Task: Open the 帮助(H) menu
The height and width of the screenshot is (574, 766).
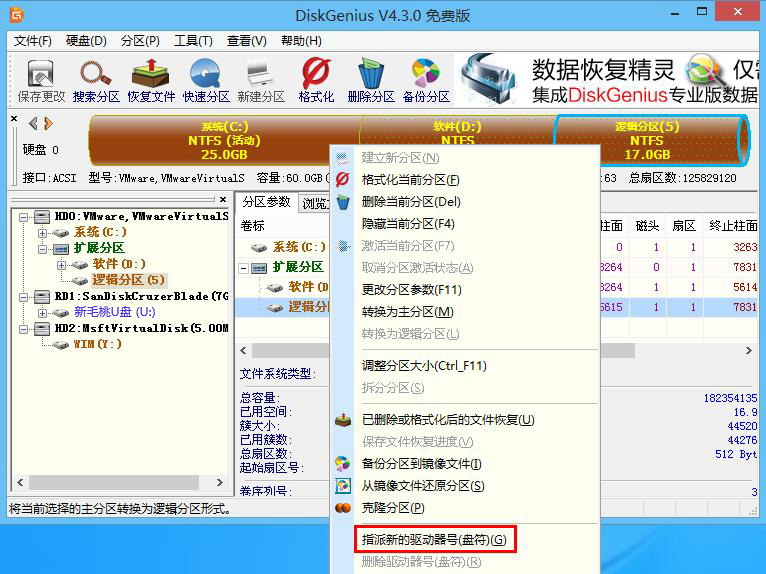Action: [x=301, y=41]
